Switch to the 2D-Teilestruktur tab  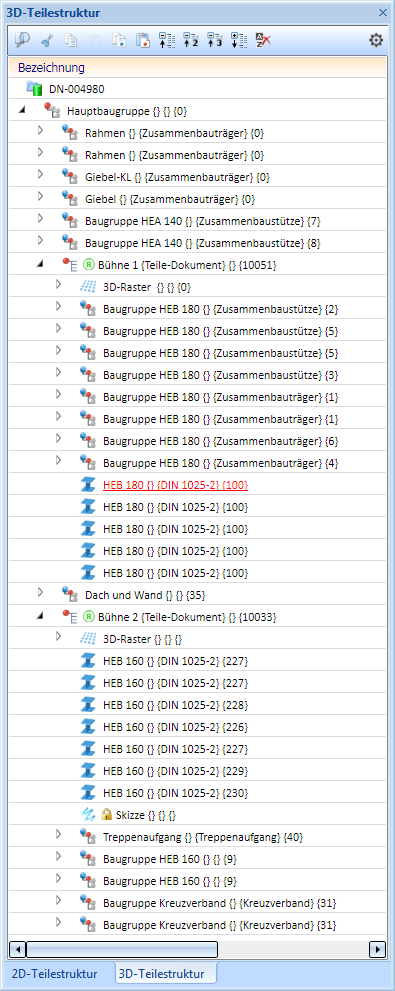point(54,973)
